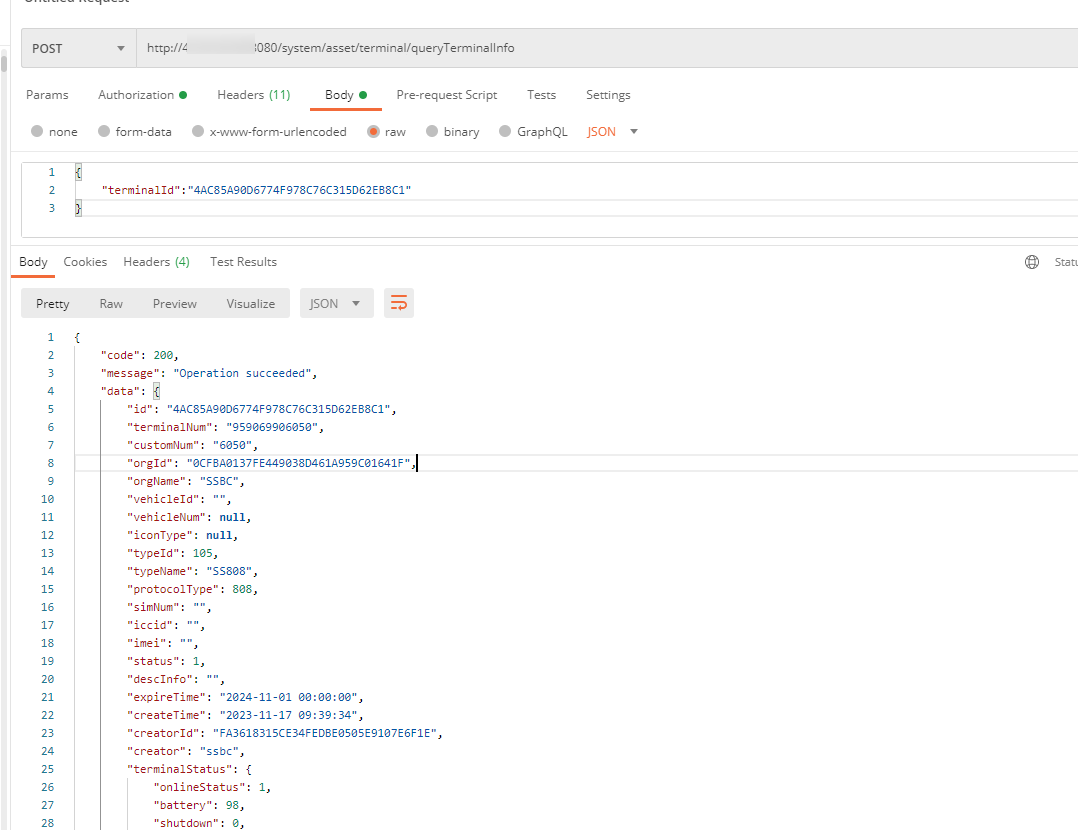Select the none body radio button
This screenshot has height=830, width=1078.
[x=37, y=132]
